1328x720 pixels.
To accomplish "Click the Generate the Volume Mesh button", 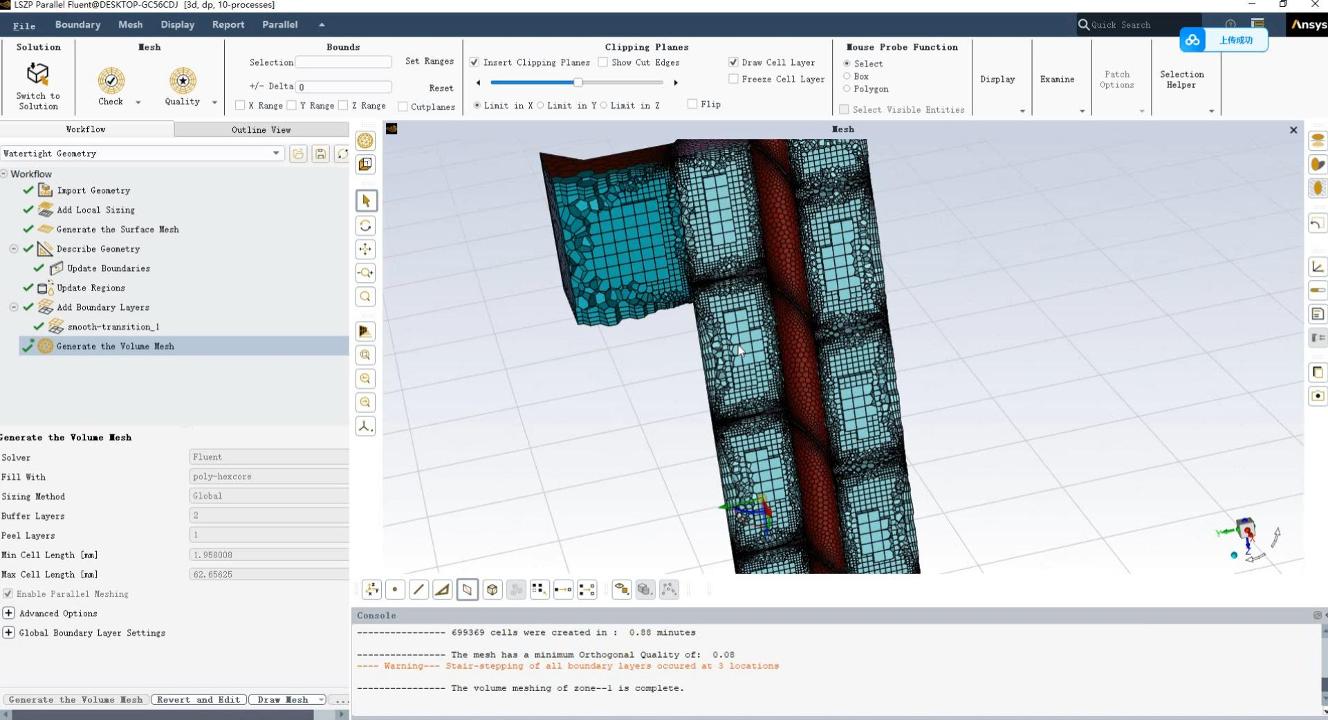I will click(76, 700).
